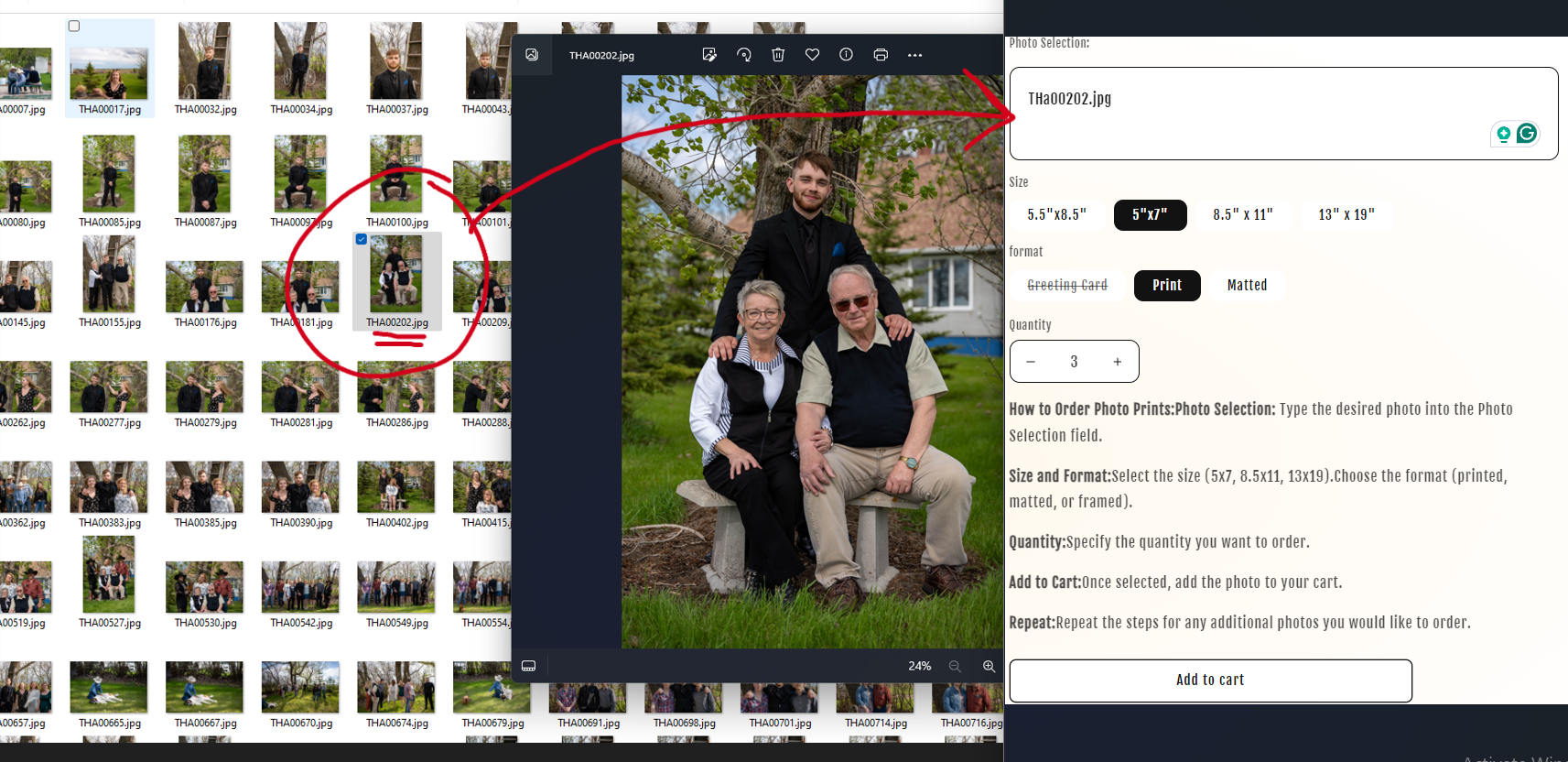Open the See more ellipsis menu
The height and width of the screenshot is (762, 1568).
[914, 55]
